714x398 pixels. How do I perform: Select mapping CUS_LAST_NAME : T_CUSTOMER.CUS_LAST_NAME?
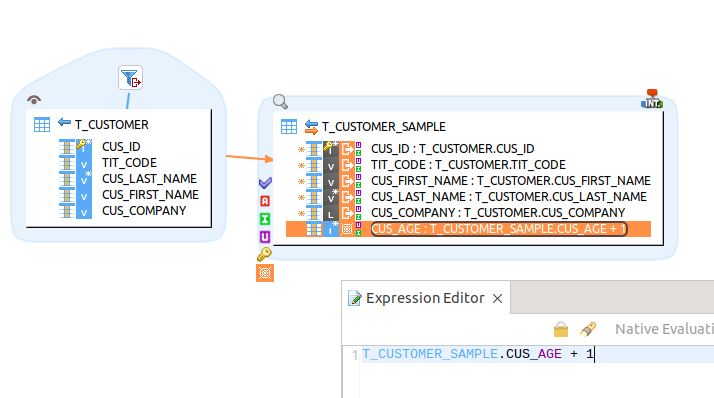pos(509,197)
